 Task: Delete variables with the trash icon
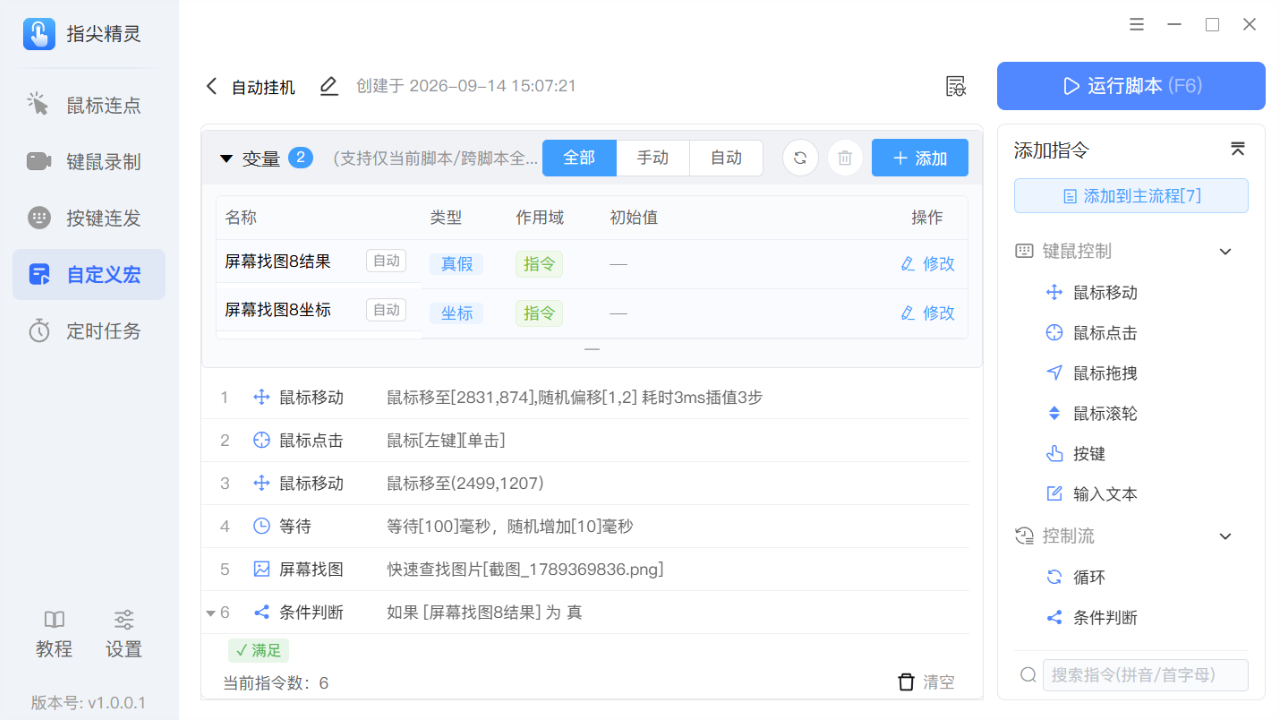845,158
